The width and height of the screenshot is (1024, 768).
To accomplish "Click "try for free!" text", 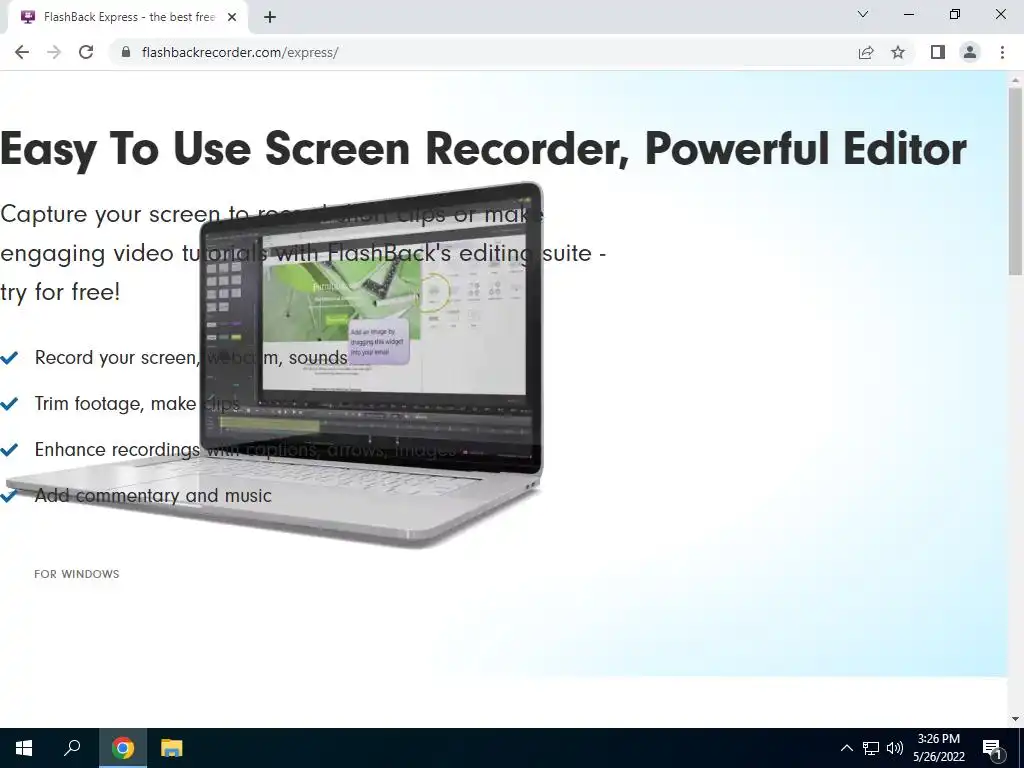I will 60,292.
